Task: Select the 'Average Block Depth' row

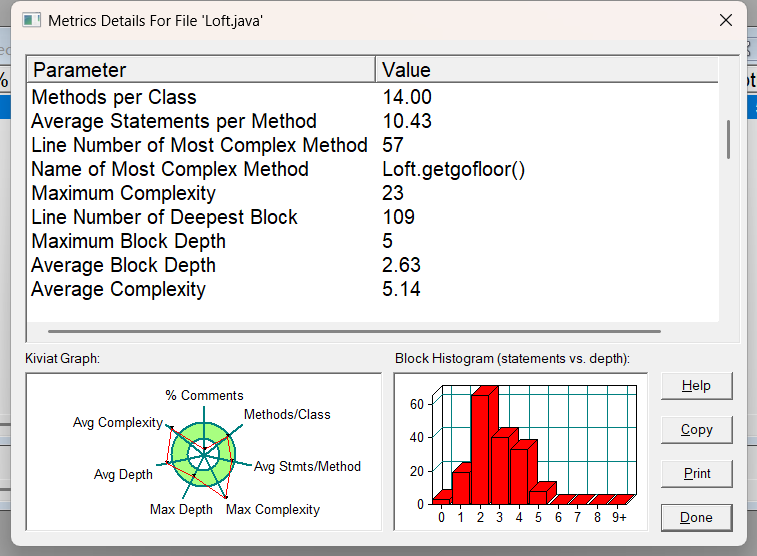Action: [x=373, y=265]
